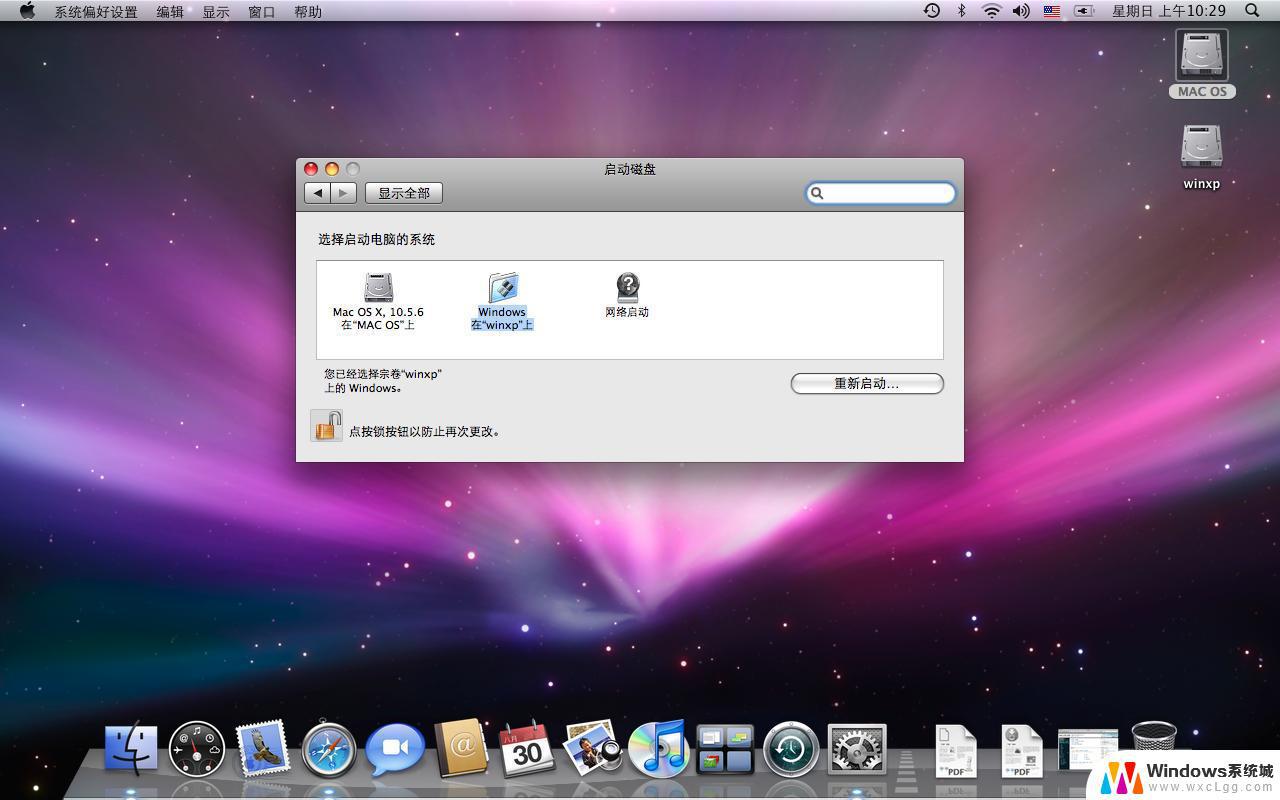Close the 启动磁盘 window
1280x800 pixels.
[311, 169]
